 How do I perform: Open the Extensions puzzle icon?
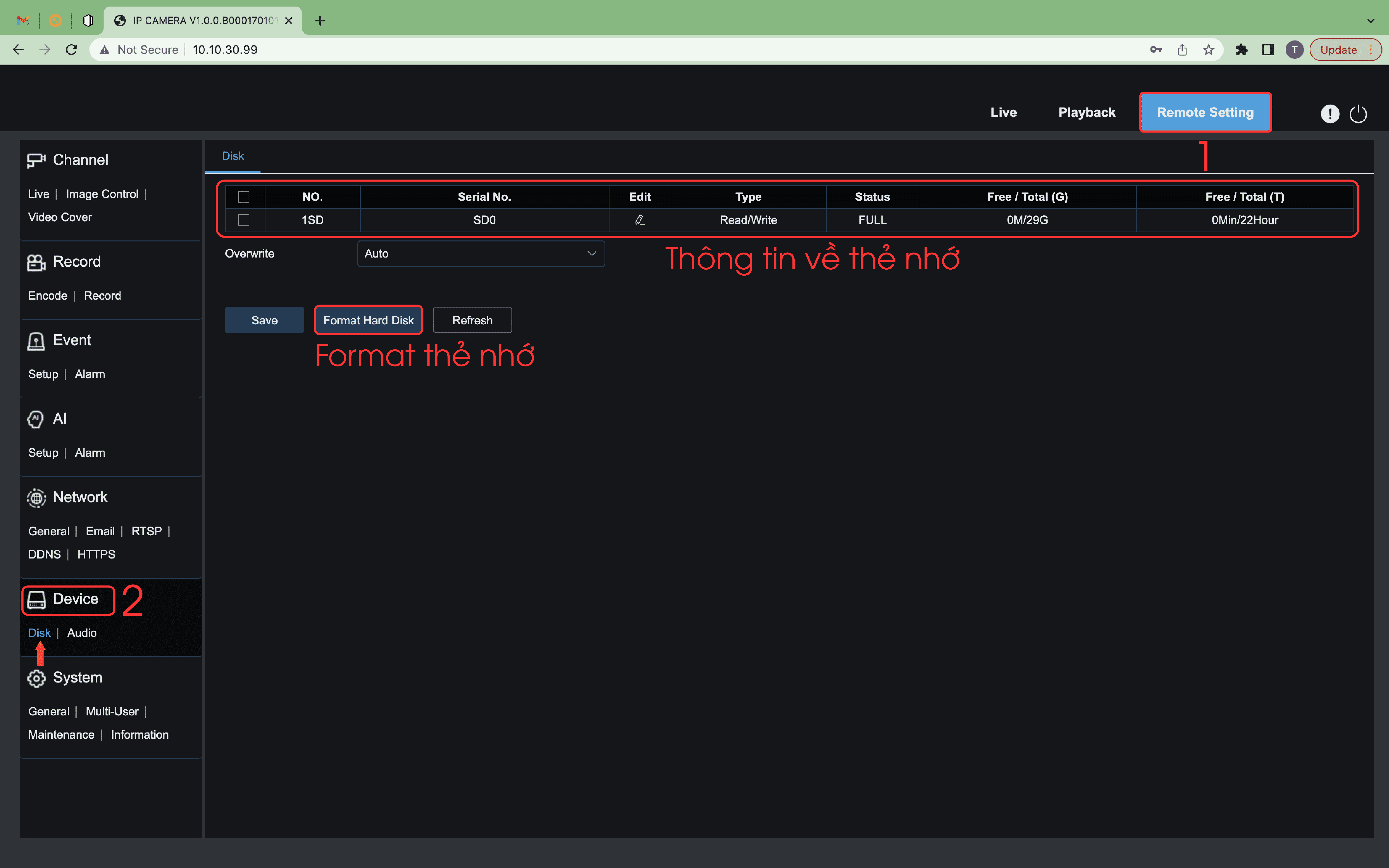1242,50
